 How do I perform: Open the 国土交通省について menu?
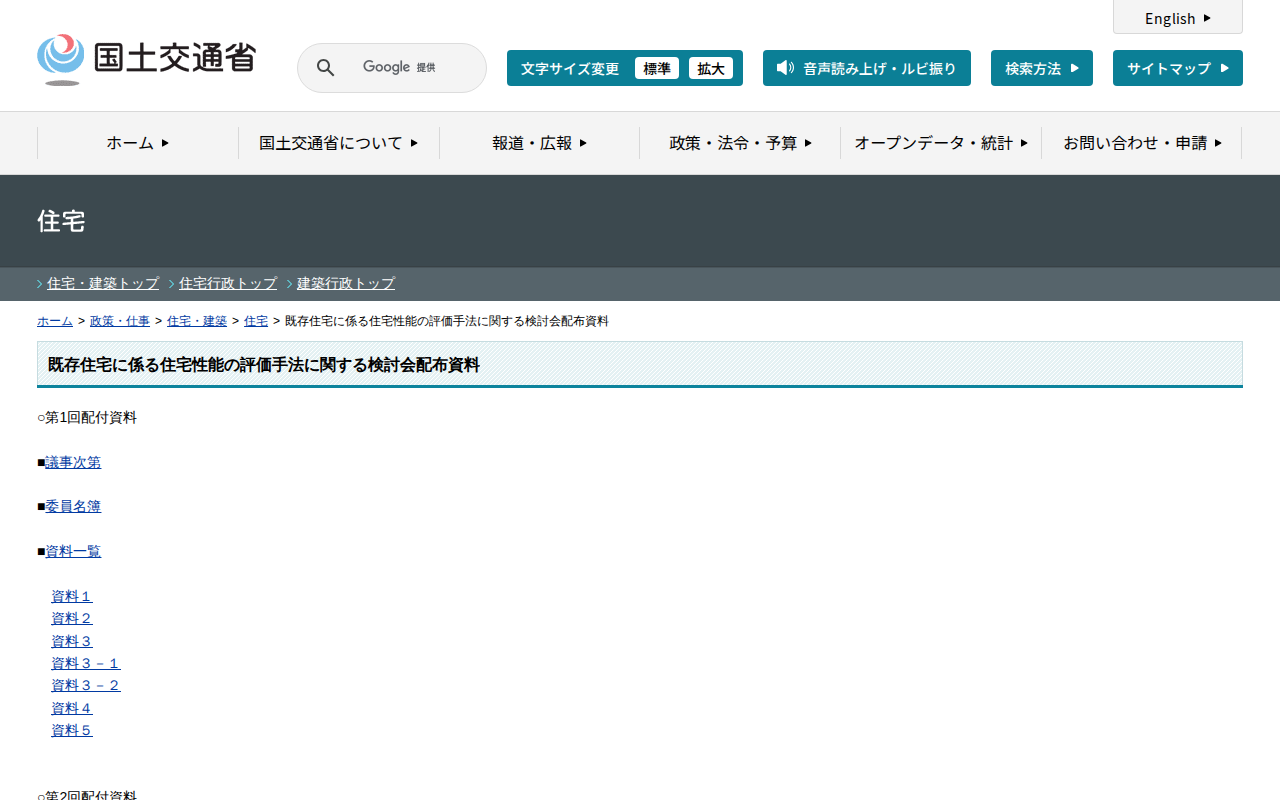click(x=339, y=143)
